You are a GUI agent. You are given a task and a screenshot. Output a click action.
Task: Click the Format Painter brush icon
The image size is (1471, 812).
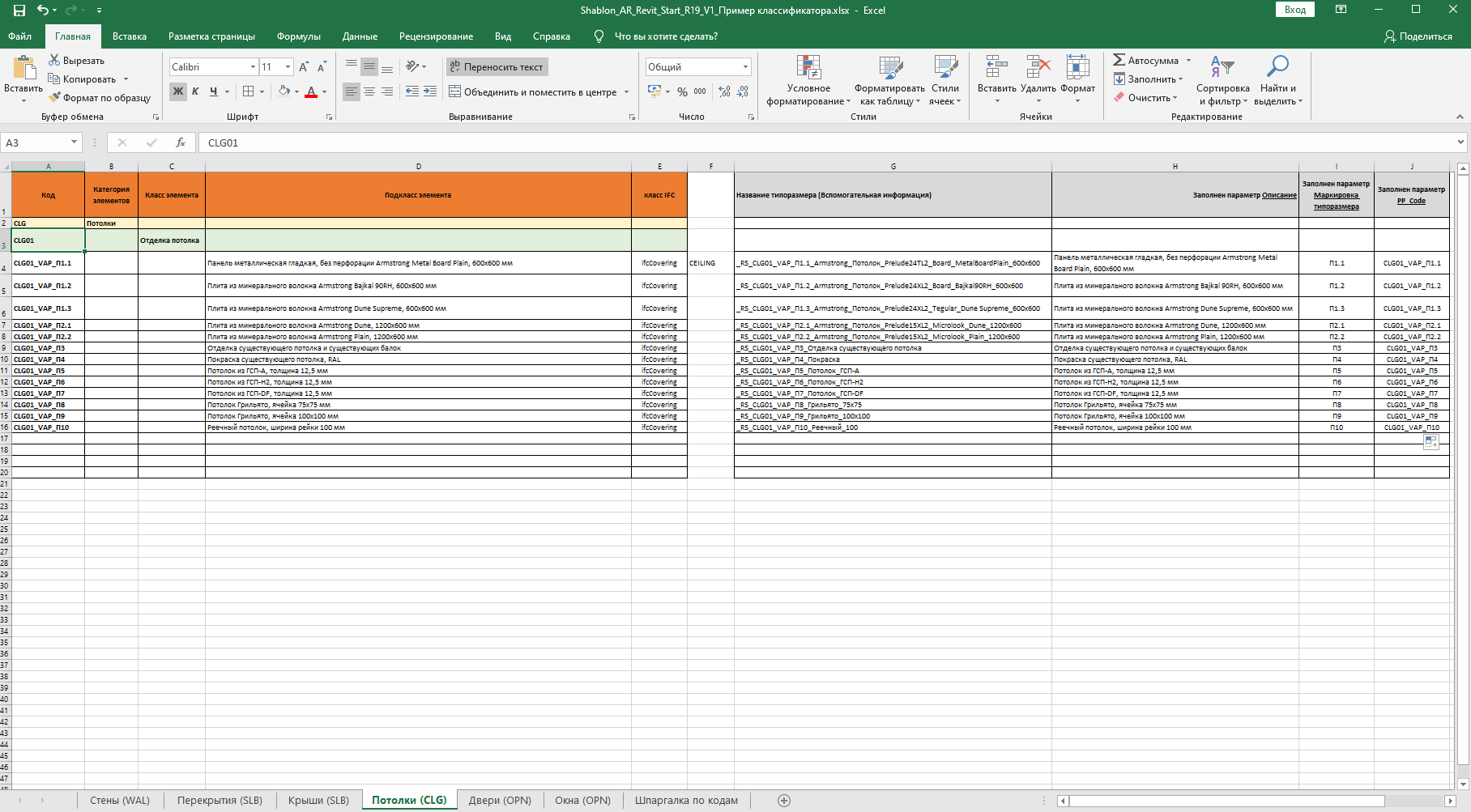(54, 98)
